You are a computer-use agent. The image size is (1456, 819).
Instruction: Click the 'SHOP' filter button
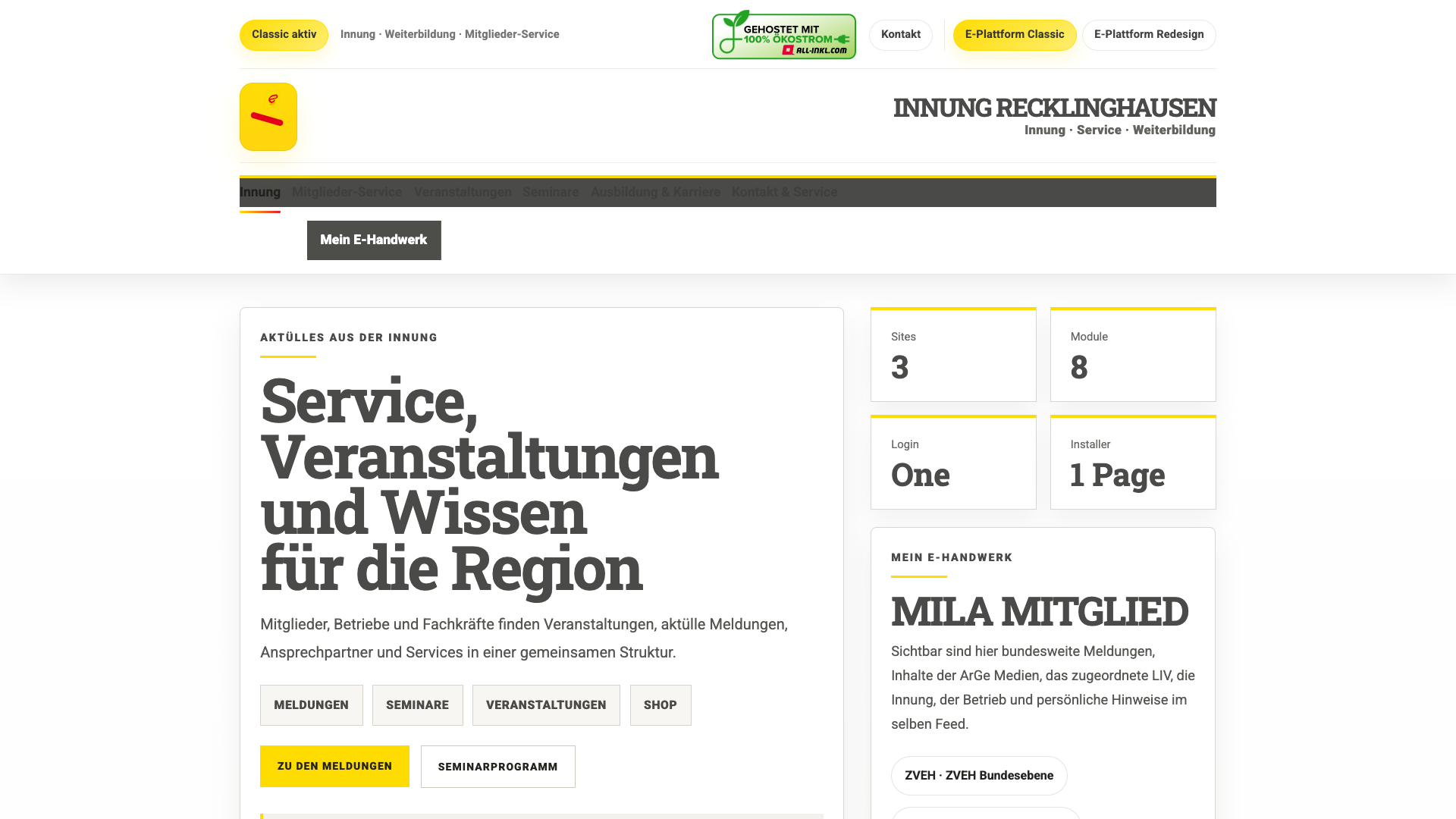(660, 704)
